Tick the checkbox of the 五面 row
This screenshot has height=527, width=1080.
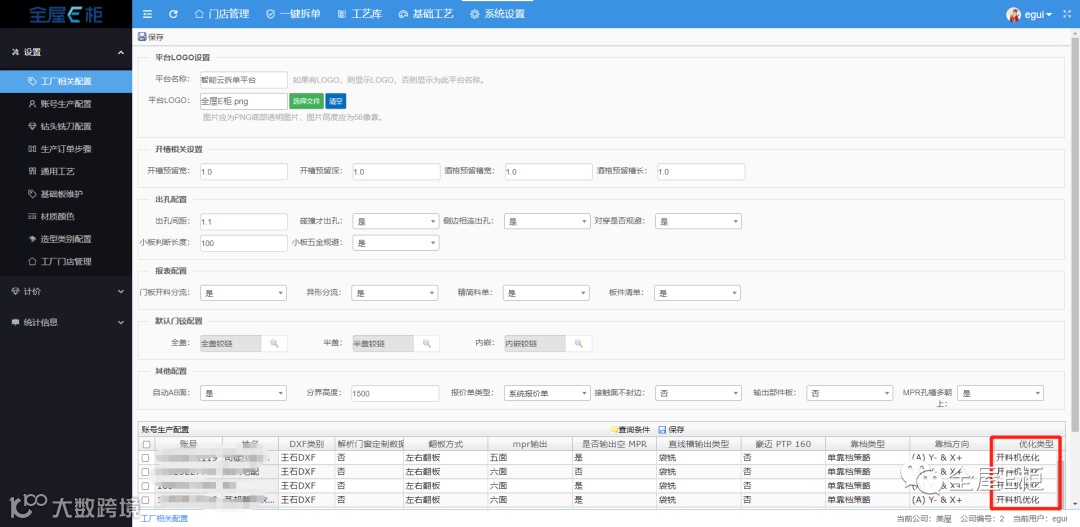tap(145, 458)
